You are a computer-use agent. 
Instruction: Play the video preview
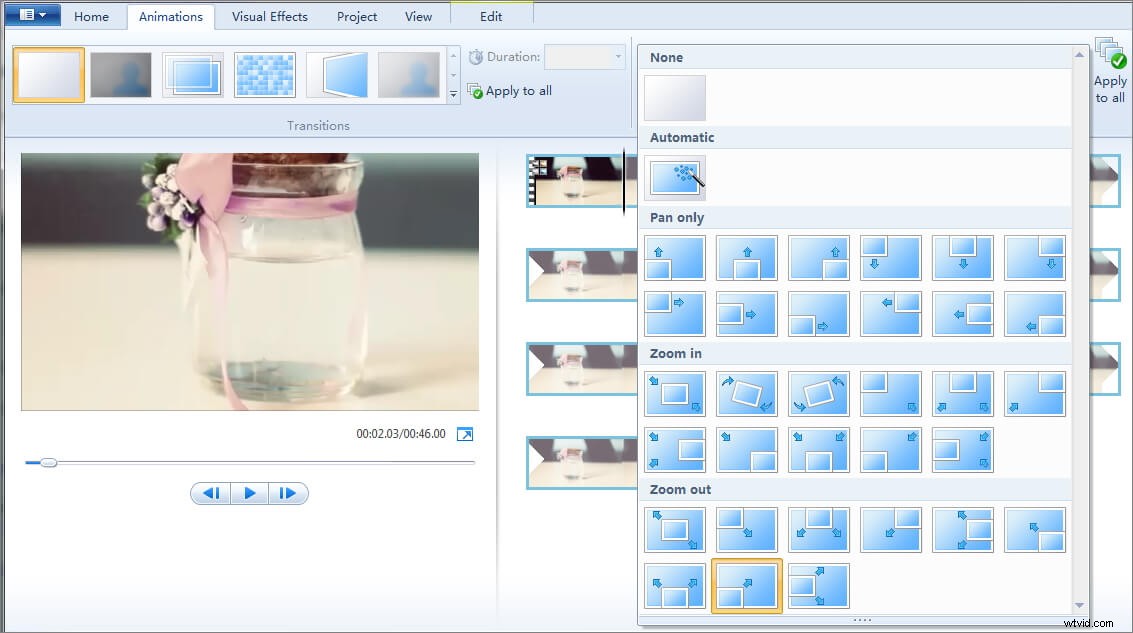click(x=250, y=493)
